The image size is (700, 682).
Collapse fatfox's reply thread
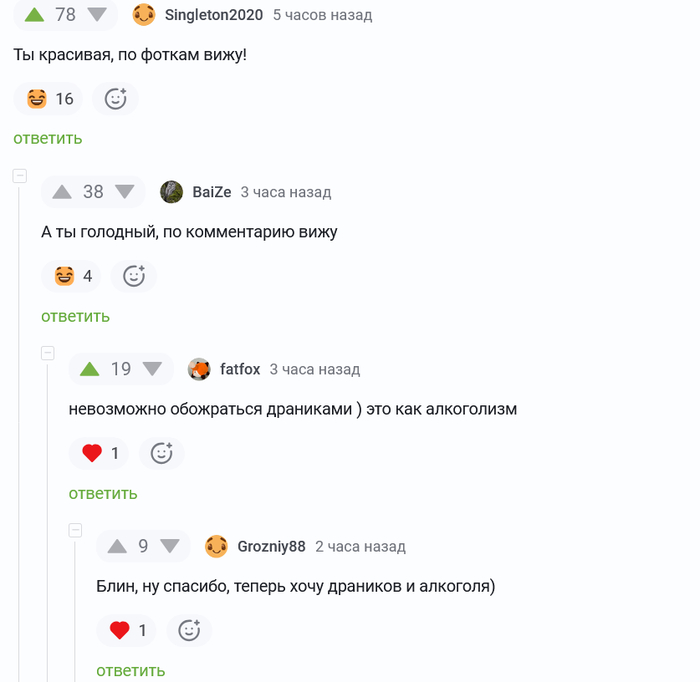tap(48, 353)
